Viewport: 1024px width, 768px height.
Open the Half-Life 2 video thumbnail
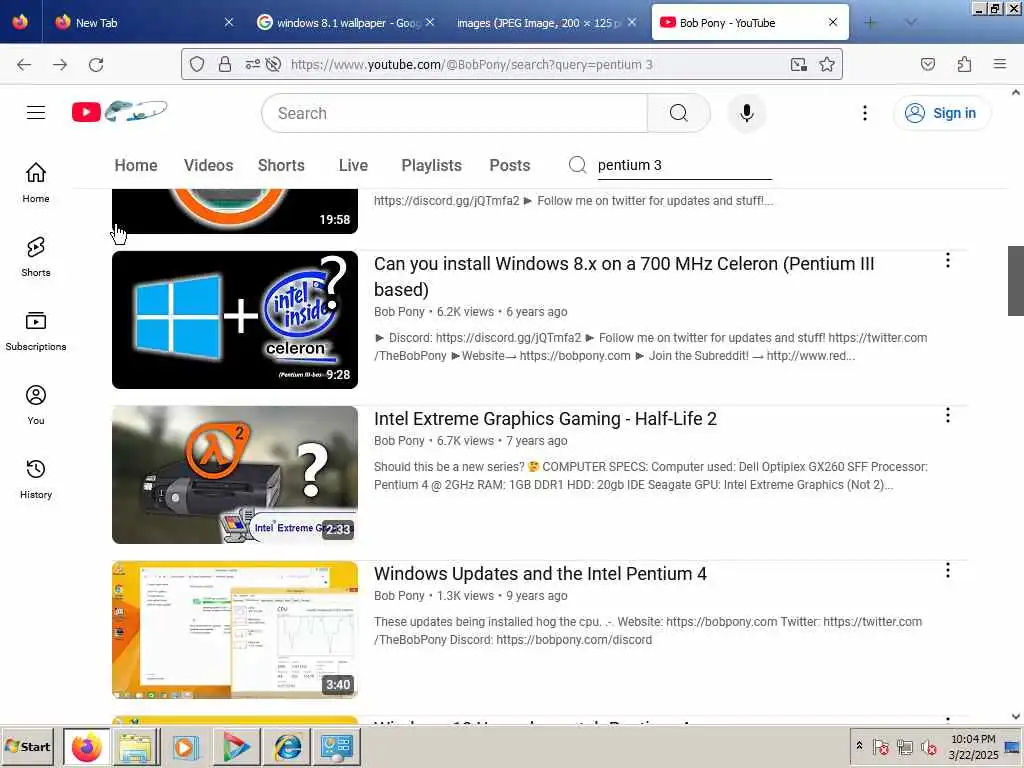click(235, 475)
